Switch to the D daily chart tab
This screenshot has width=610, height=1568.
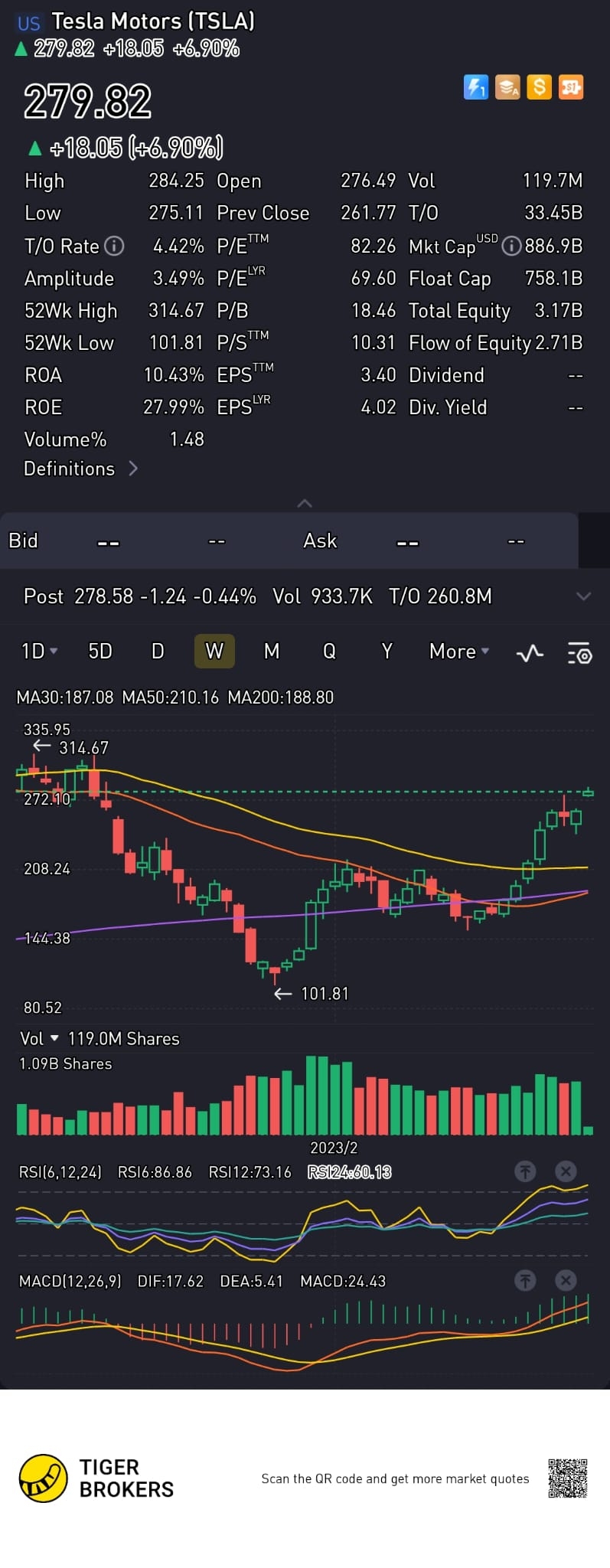[158, 651]
